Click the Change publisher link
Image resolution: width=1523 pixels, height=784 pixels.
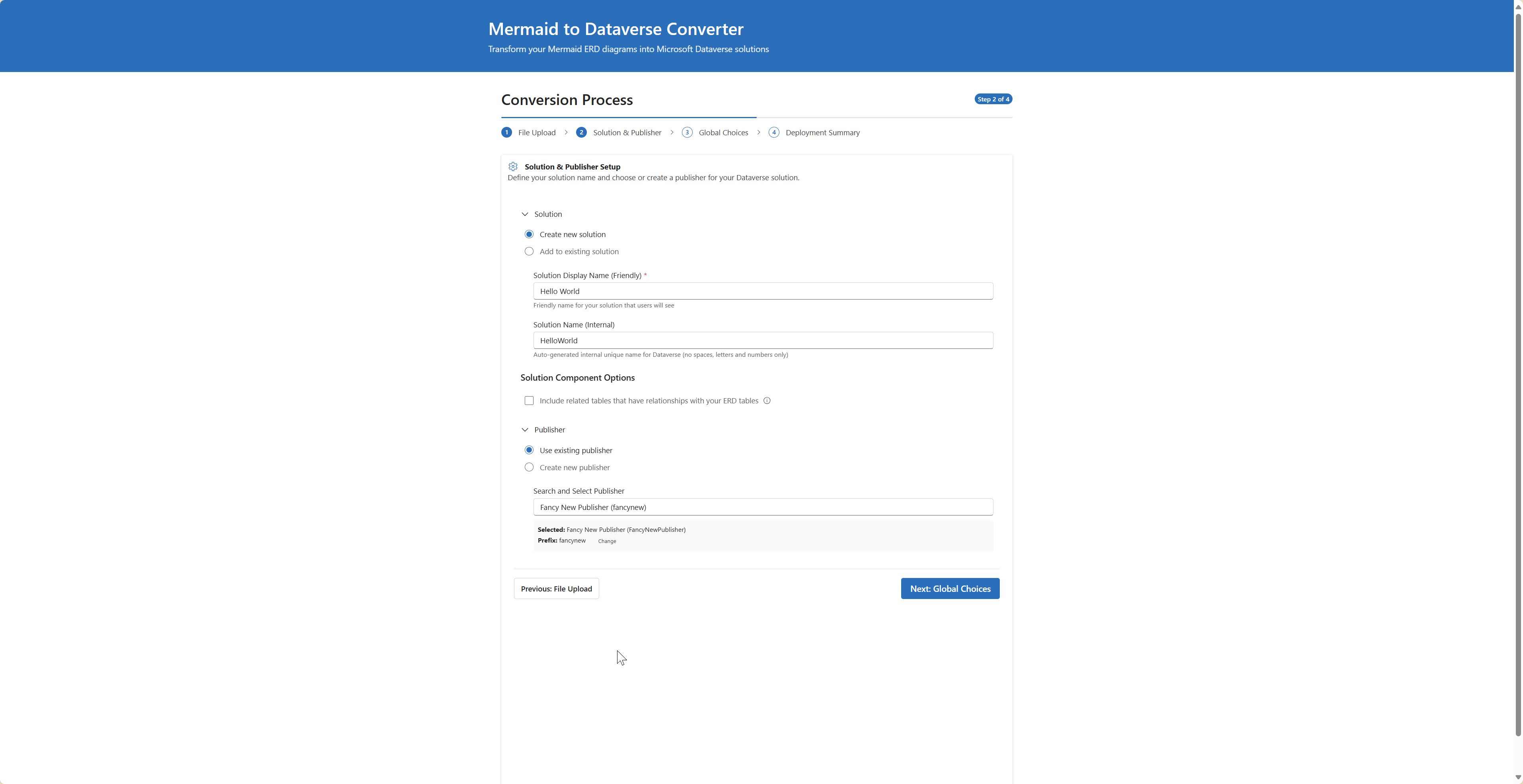pos(607,541)
